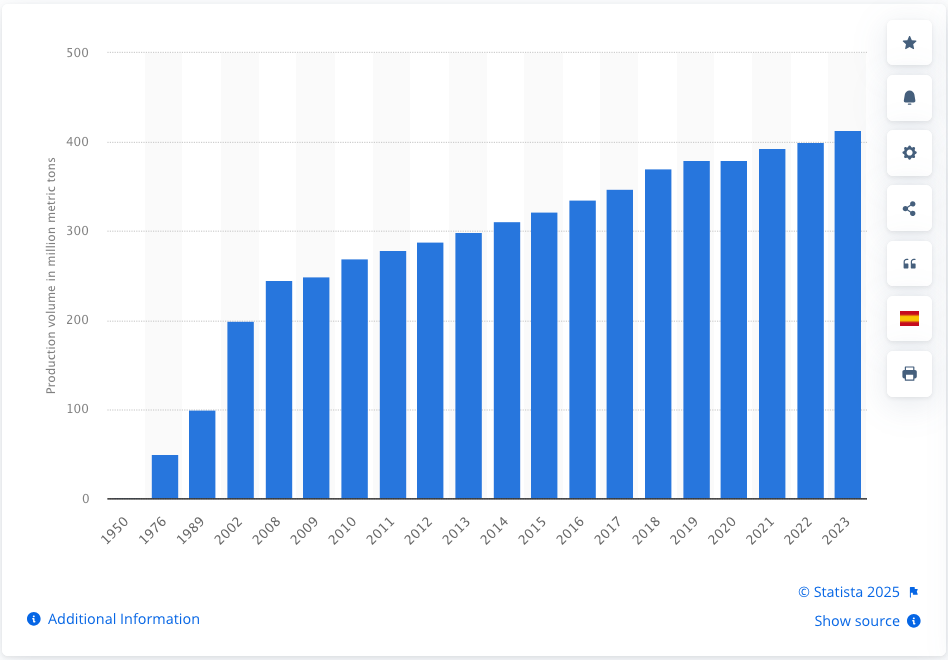948x660 pixels.
Task: Click the 1989 x-axis label
Action: (x=190, y=530)
